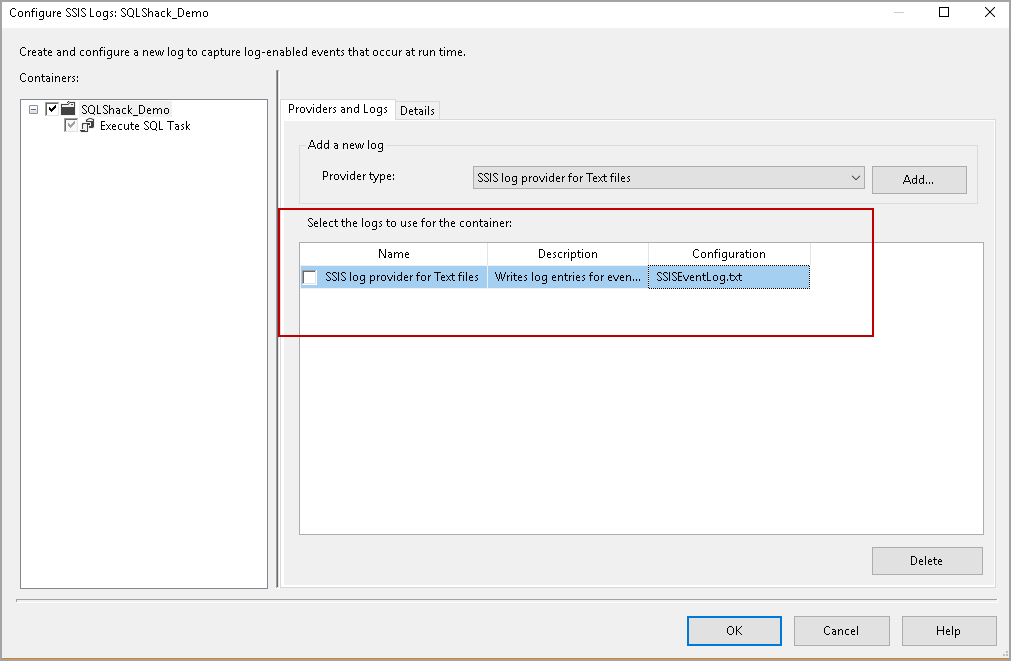
Task: Open Help for SSIS logging
Action: (948, 631)
